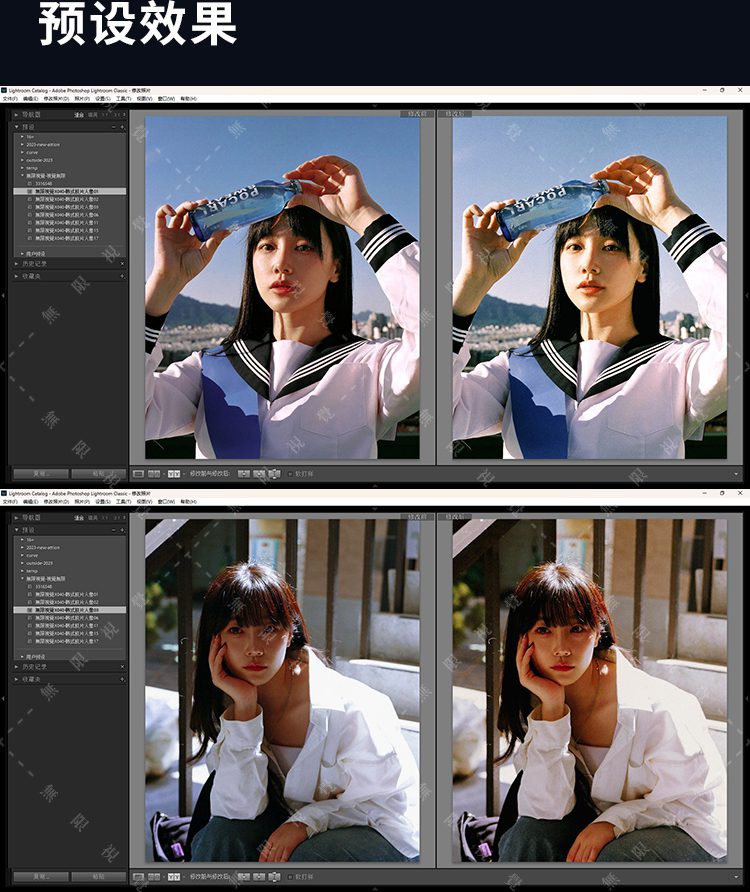Select 适合 zoom option in upper 导航器 header
The height and width of the screenshot is (892, 750).
pos(78,115)
